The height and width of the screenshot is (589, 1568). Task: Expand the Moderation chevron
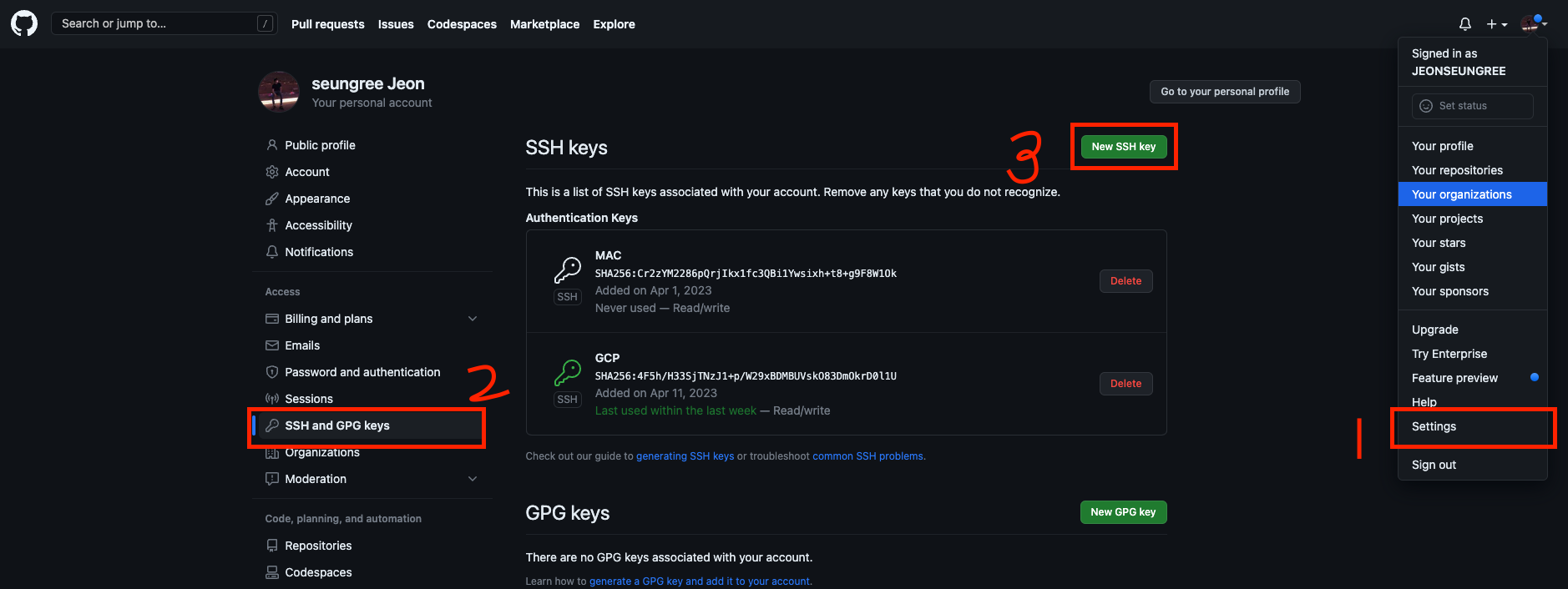pos(473,479)
